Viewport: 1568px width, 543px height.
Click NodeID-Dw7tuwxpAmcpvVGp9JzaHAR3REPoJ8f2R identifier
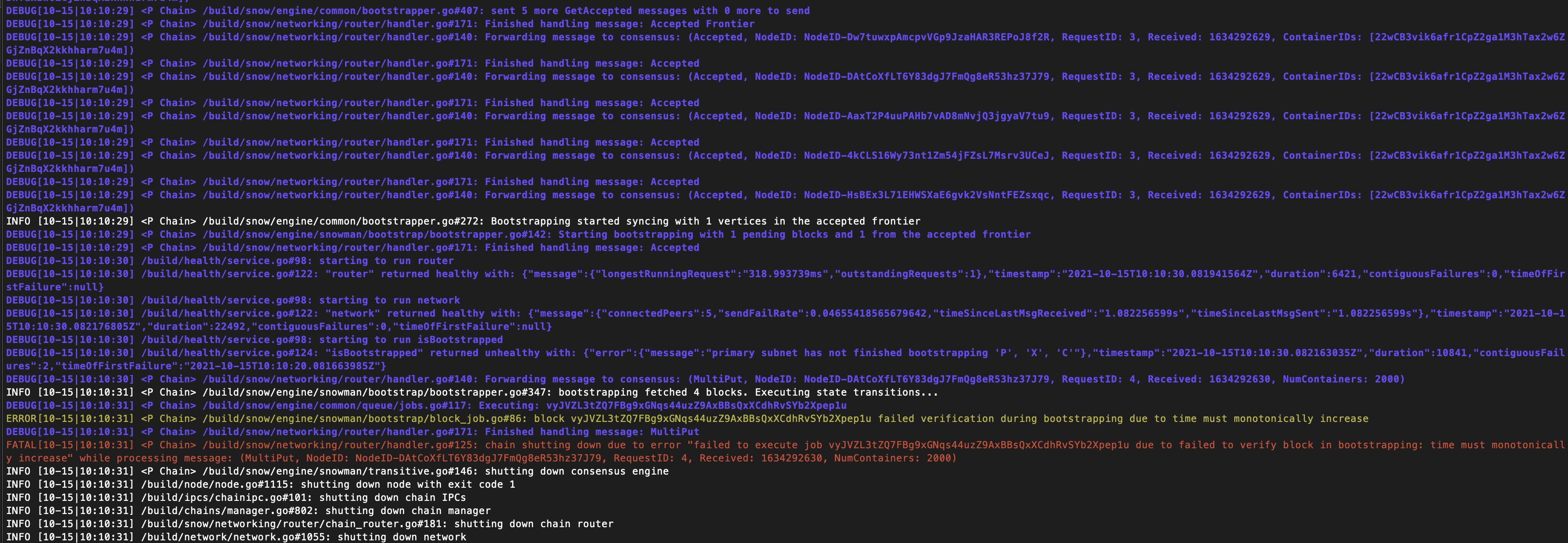tap(927, 37)
